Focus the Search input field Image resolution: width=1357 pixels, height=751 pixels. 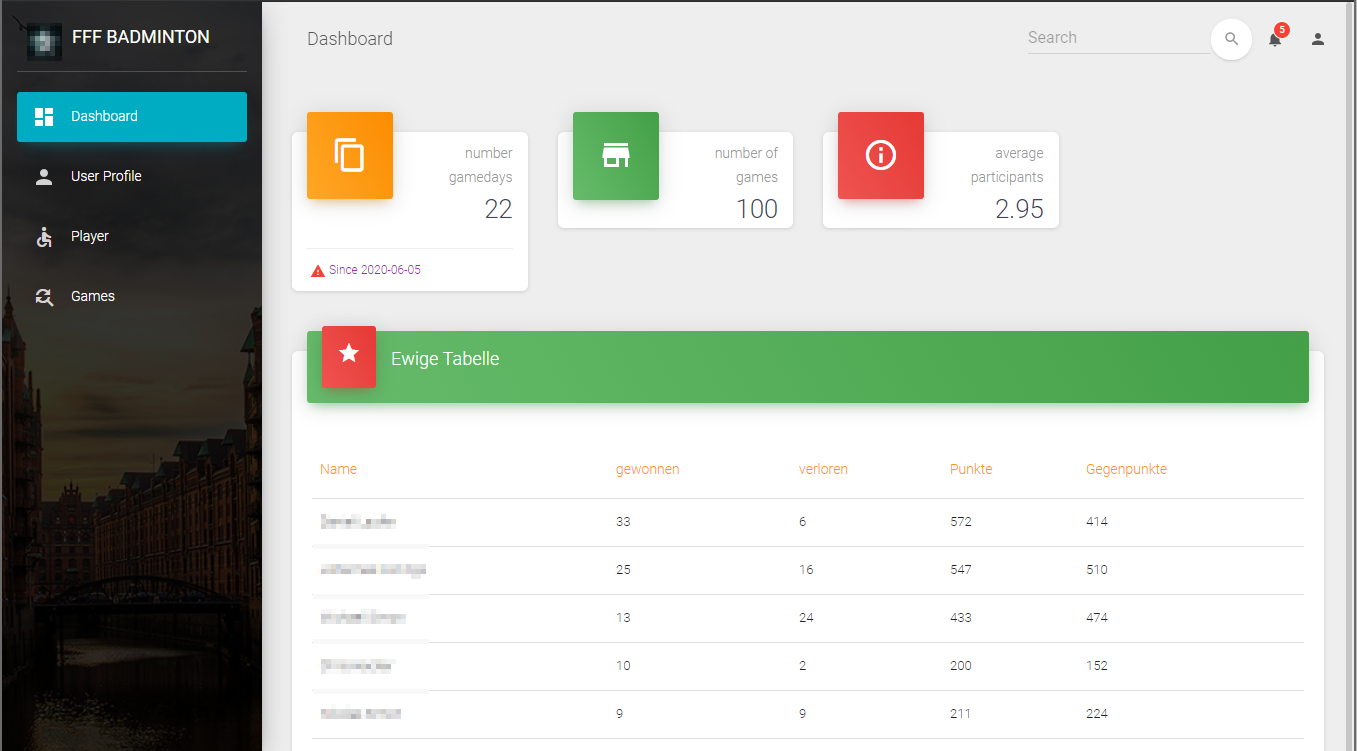click(1116, 38)
